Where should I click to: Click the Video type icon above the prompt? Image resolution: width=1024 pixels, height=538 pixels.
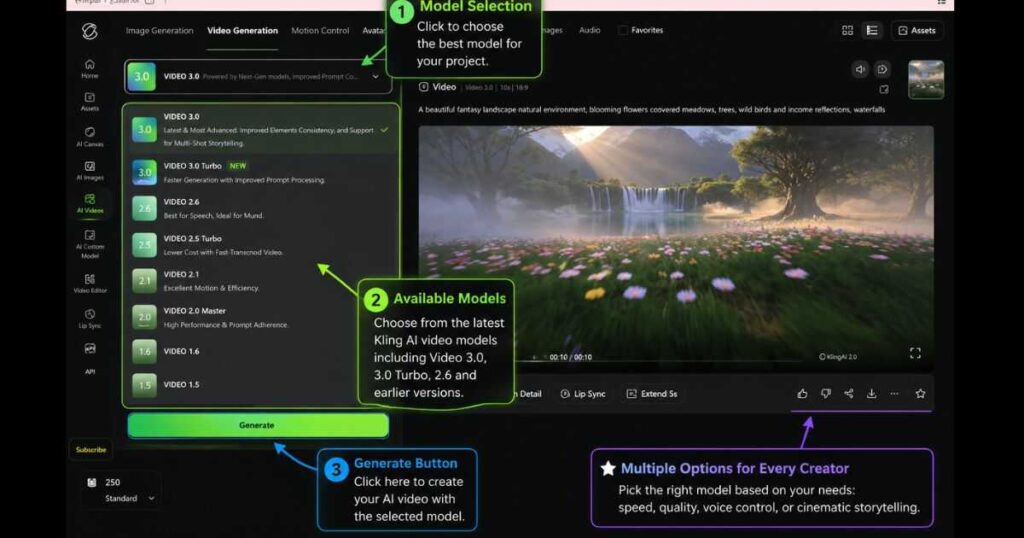pyautogui.click(x=423, y=87)
